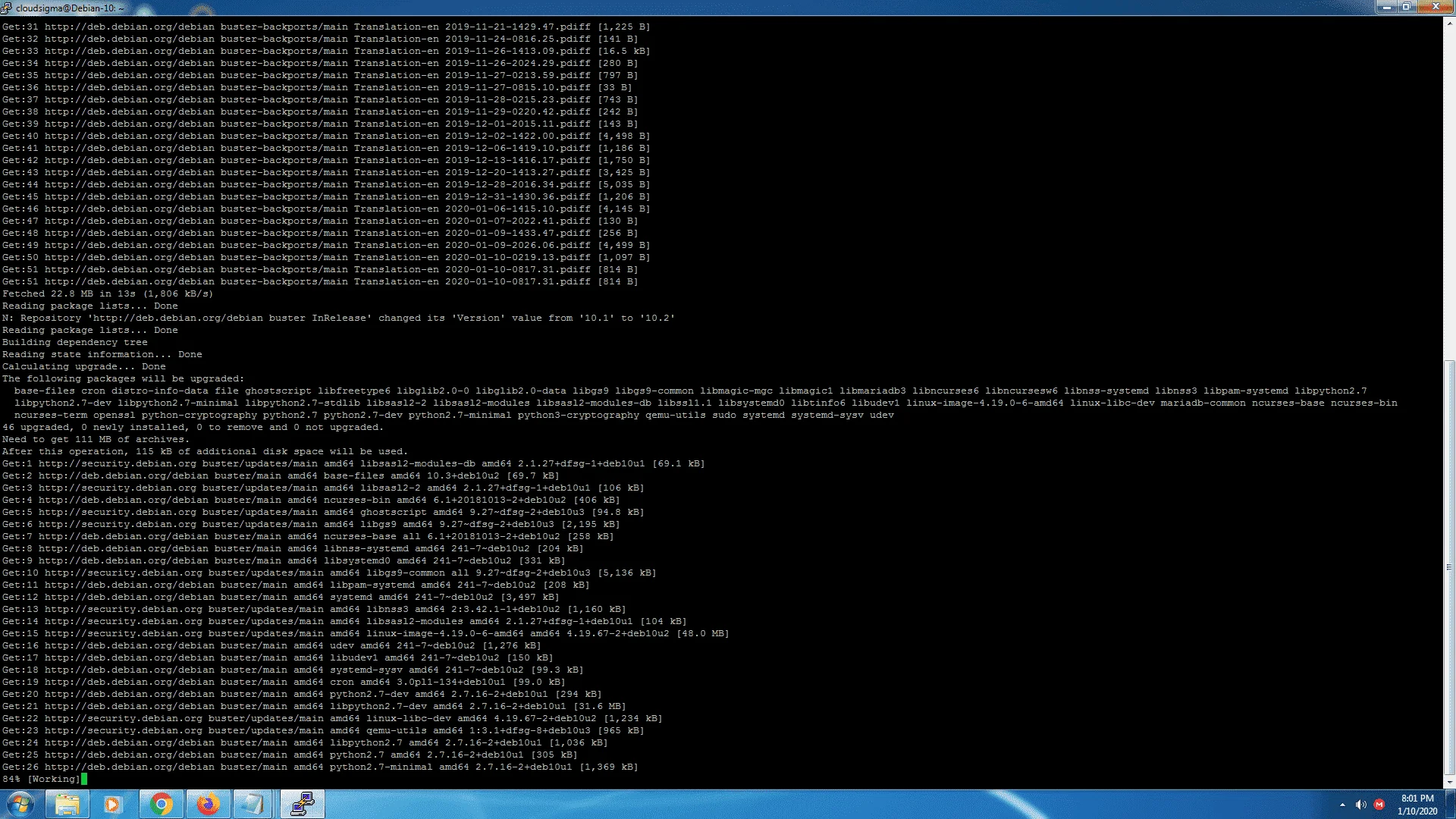Image resolution: width=1456 pixels, height=819 pixels.
Task: Open PuTTY system menu icon in title bar
Action: [x=7, y=8]
